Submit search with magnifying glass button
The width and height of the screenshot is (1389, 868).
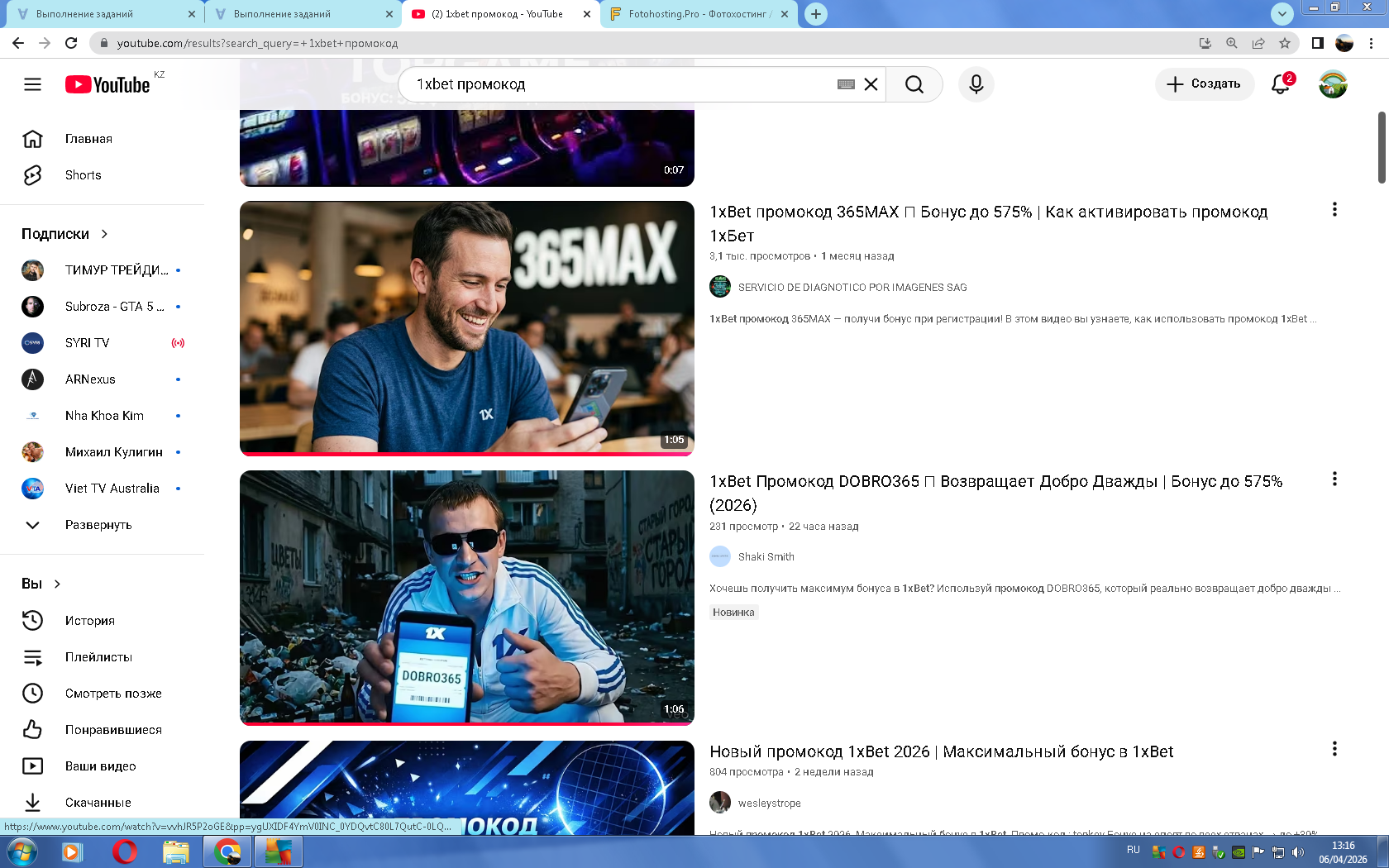coord(914,84)
